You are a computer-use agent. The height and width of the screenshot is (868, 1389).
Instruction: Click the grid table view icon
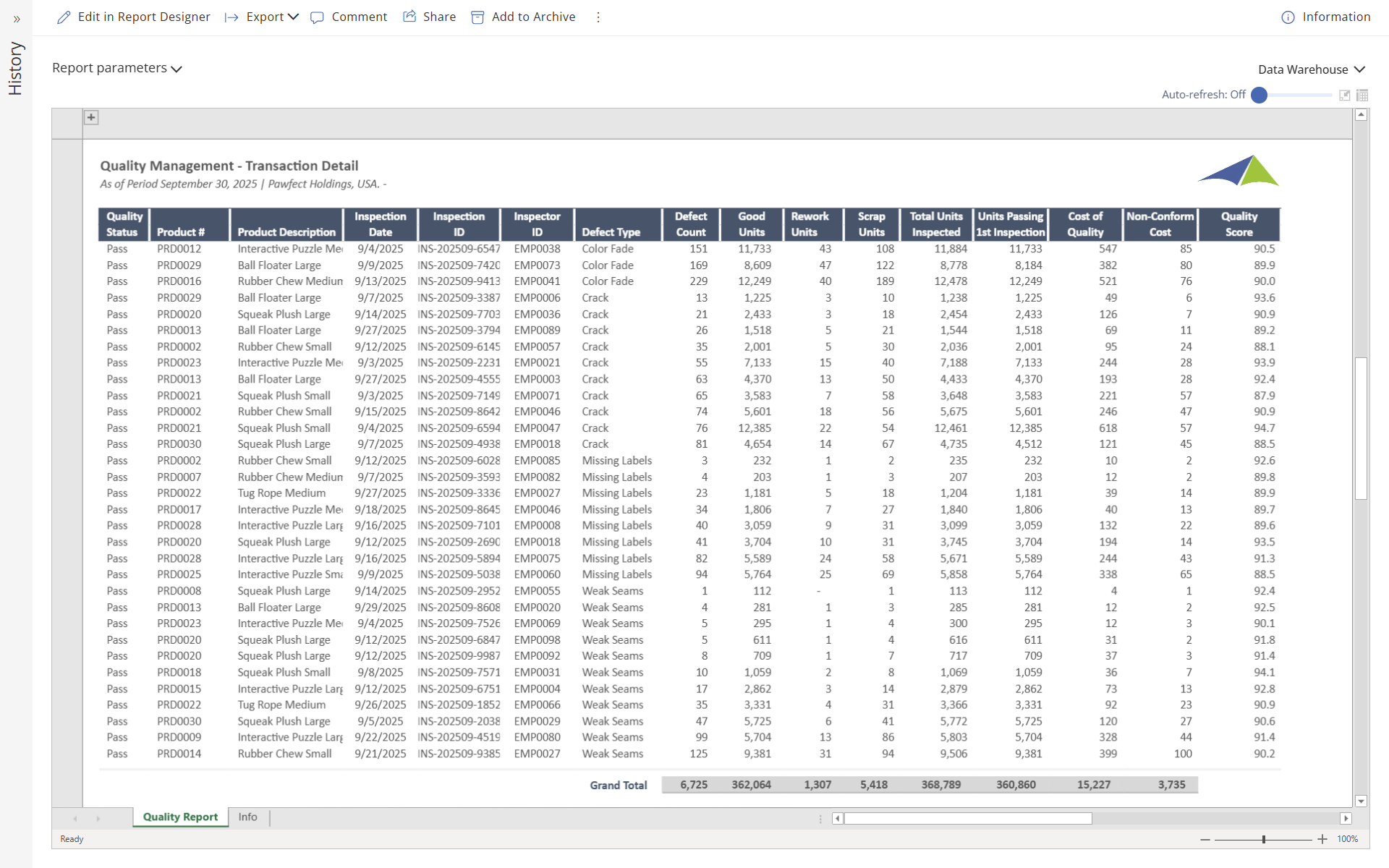[x=1362, y=95]
